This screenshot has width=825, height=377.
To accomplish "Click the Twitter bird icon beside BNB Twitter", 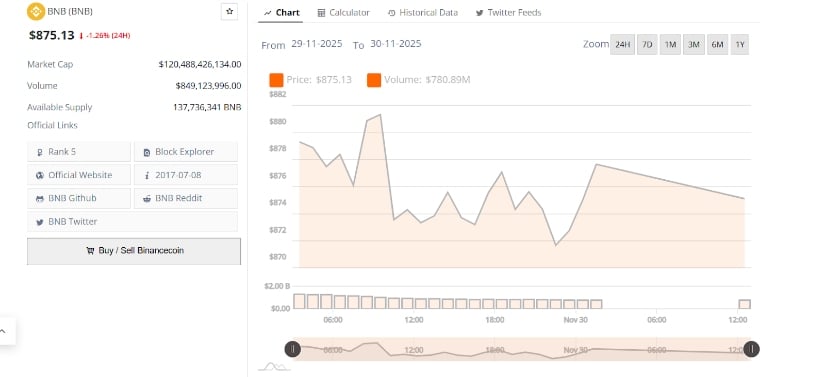I will coord(39,222).
